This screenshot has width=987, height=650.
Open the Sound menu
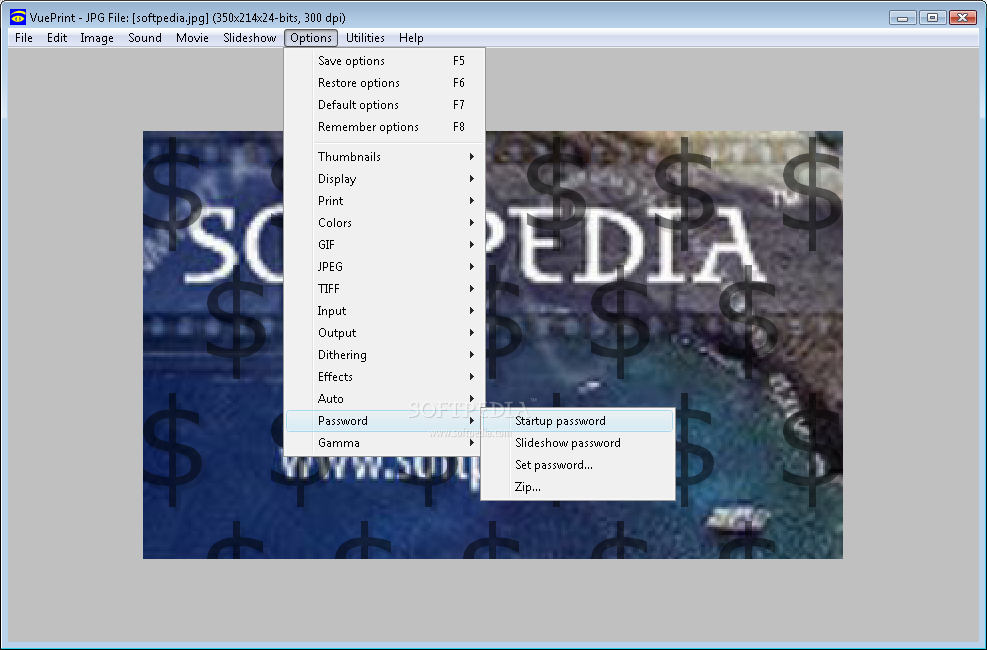(145, 38)
